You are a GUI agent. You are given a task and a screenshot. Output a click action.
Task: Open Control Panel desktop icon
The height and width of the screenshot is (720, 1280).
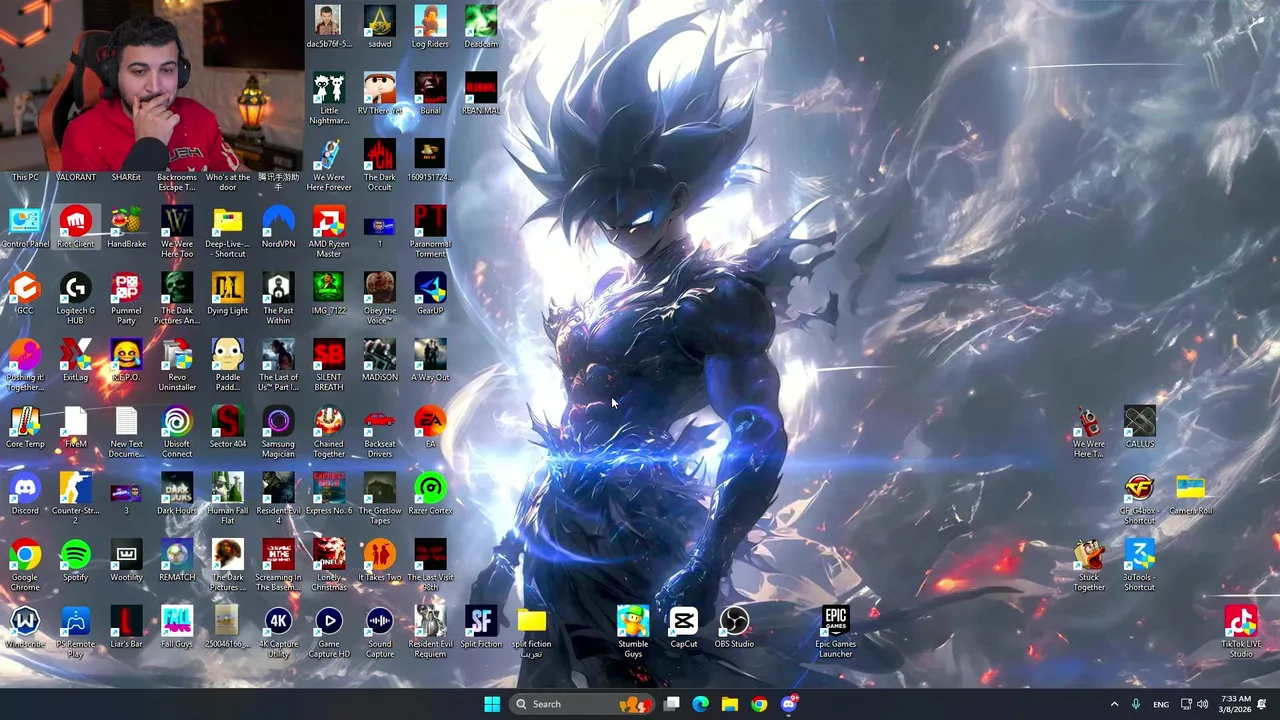25,228
